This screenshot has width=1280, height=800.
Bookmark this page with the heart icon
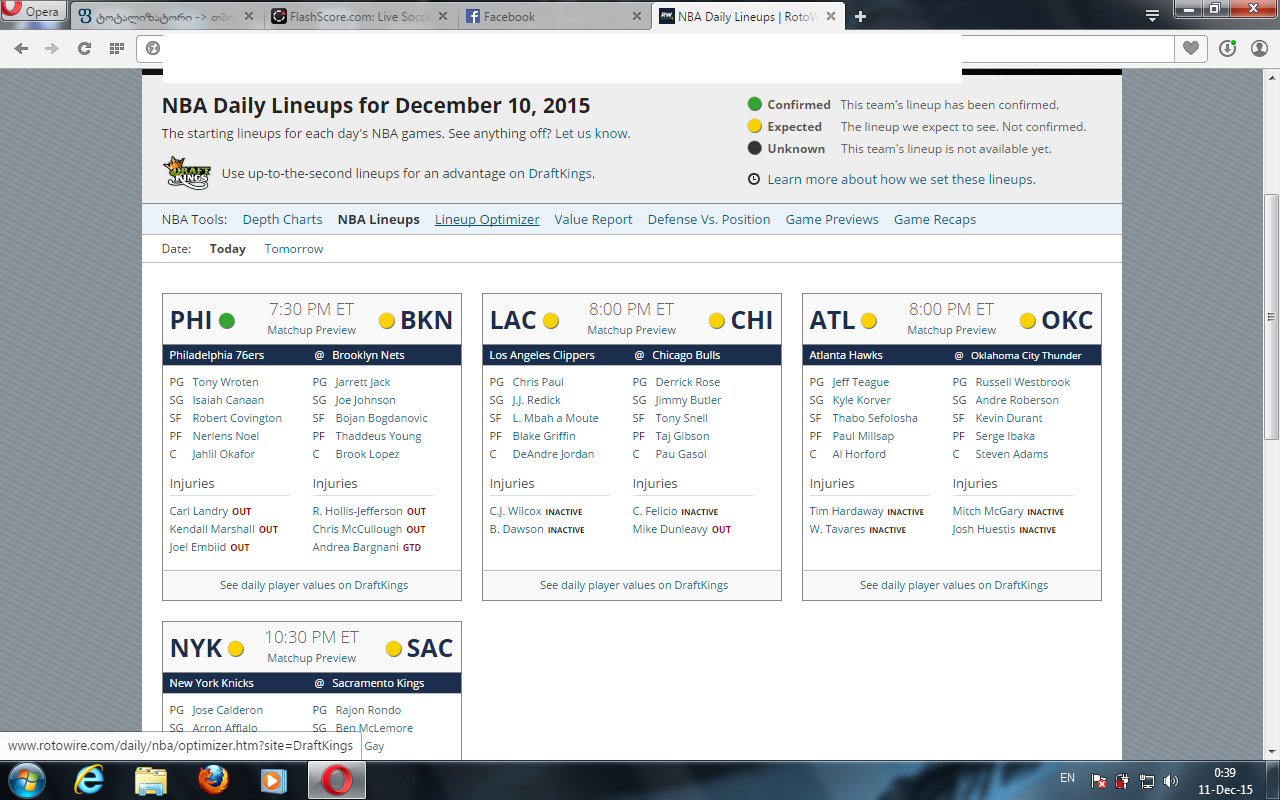(1190, 48)
